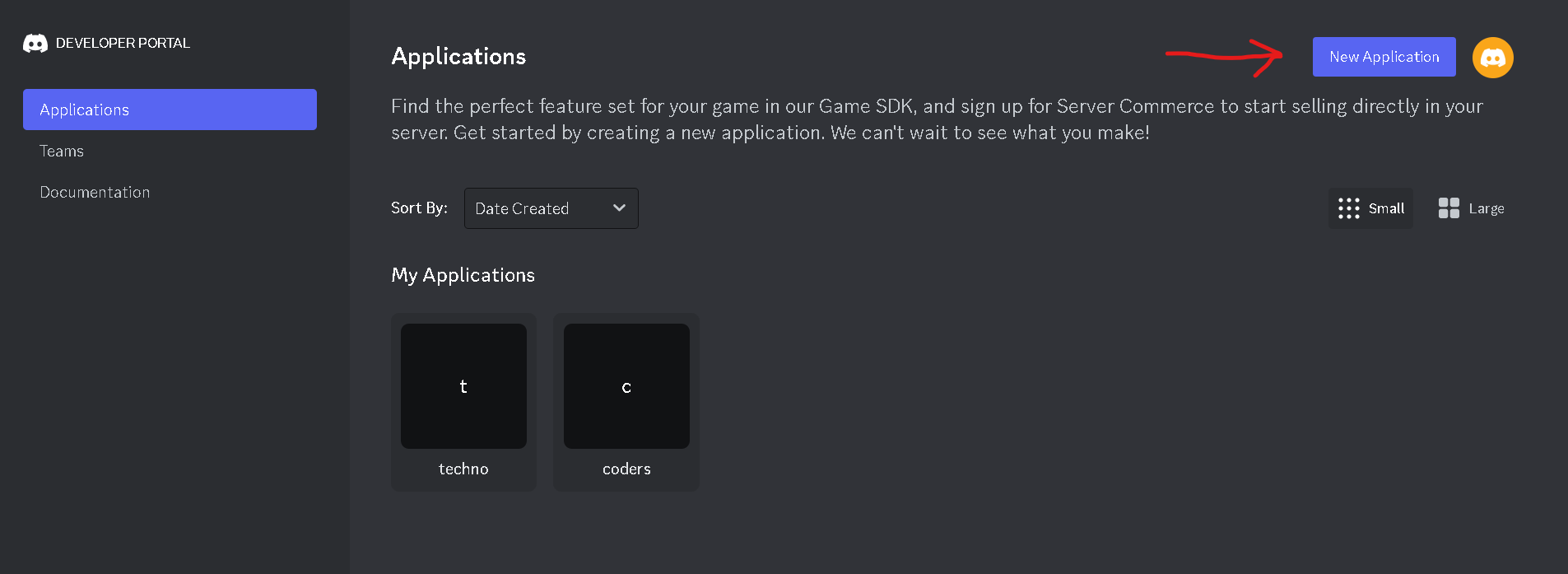Click the Discord logo in the top left

[34, 42]
